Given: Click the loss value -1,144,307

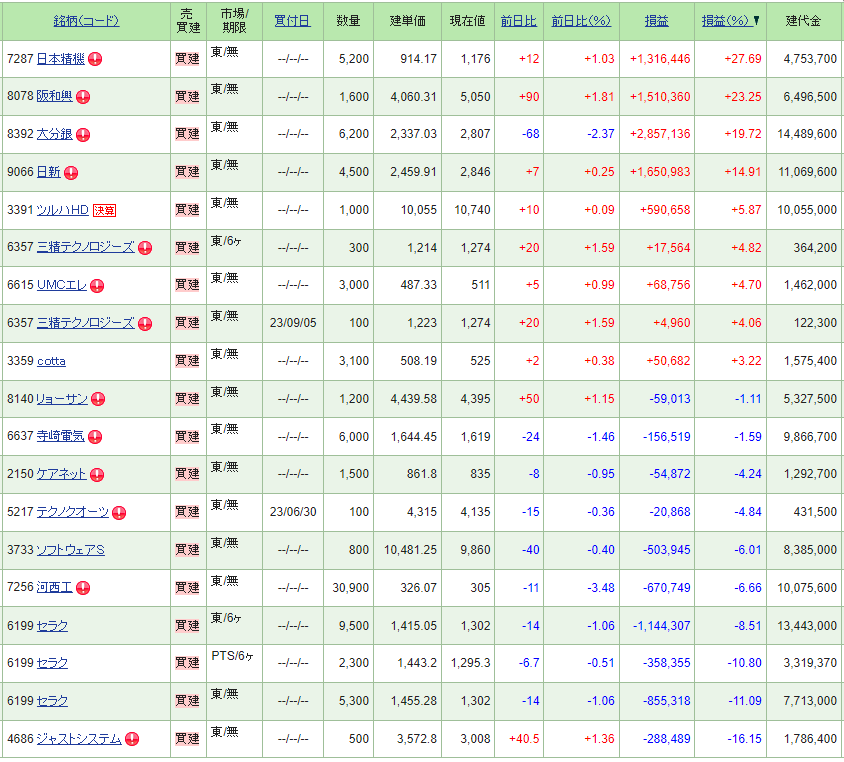Looking at the screenshot, I should click(x=662, y=626).
